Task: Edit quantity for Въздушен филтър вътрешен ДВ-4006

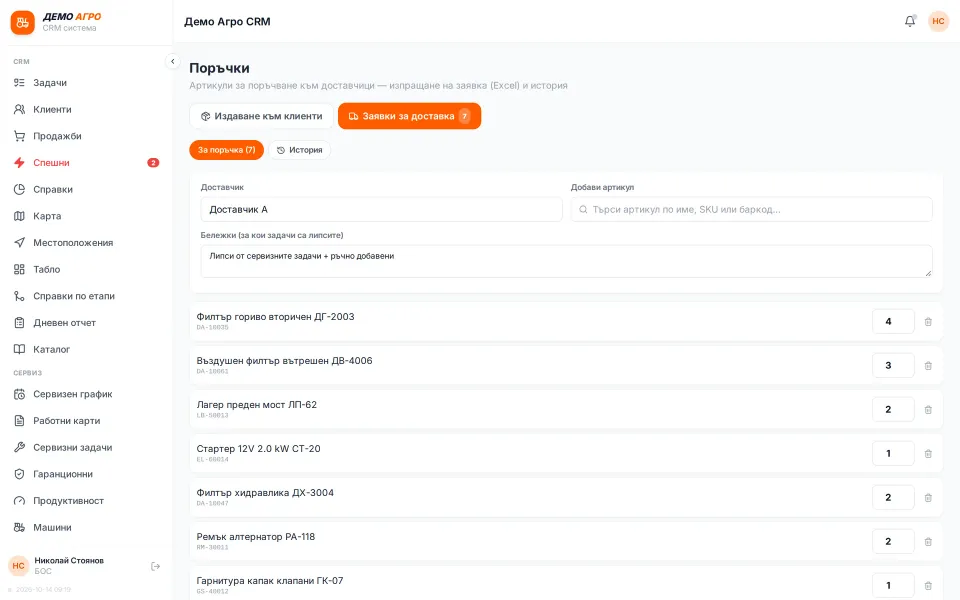Action: pos(893,366)
